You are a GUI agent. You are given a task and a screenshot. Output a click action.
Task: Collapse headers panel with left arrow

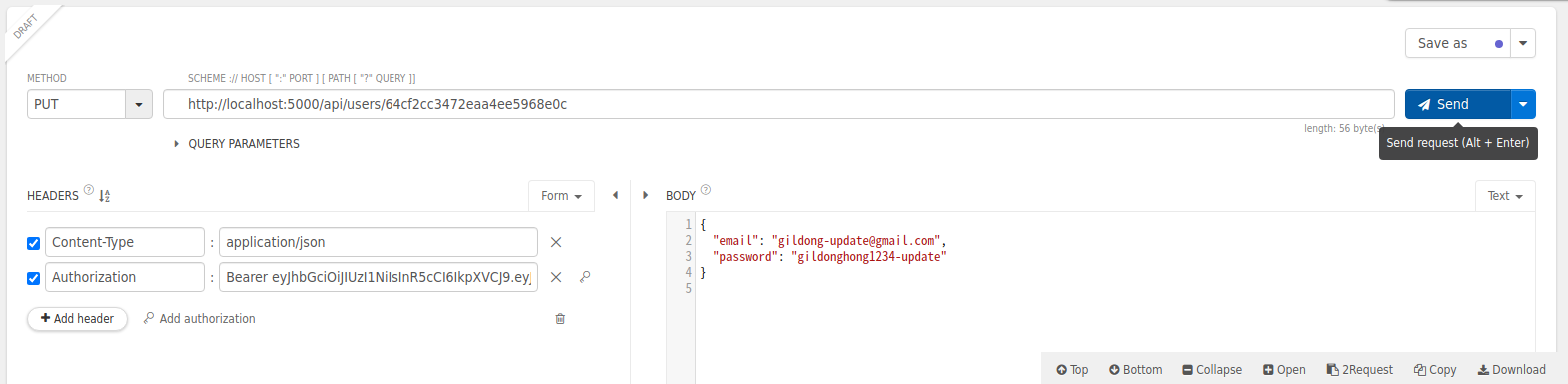coord(615,195)
